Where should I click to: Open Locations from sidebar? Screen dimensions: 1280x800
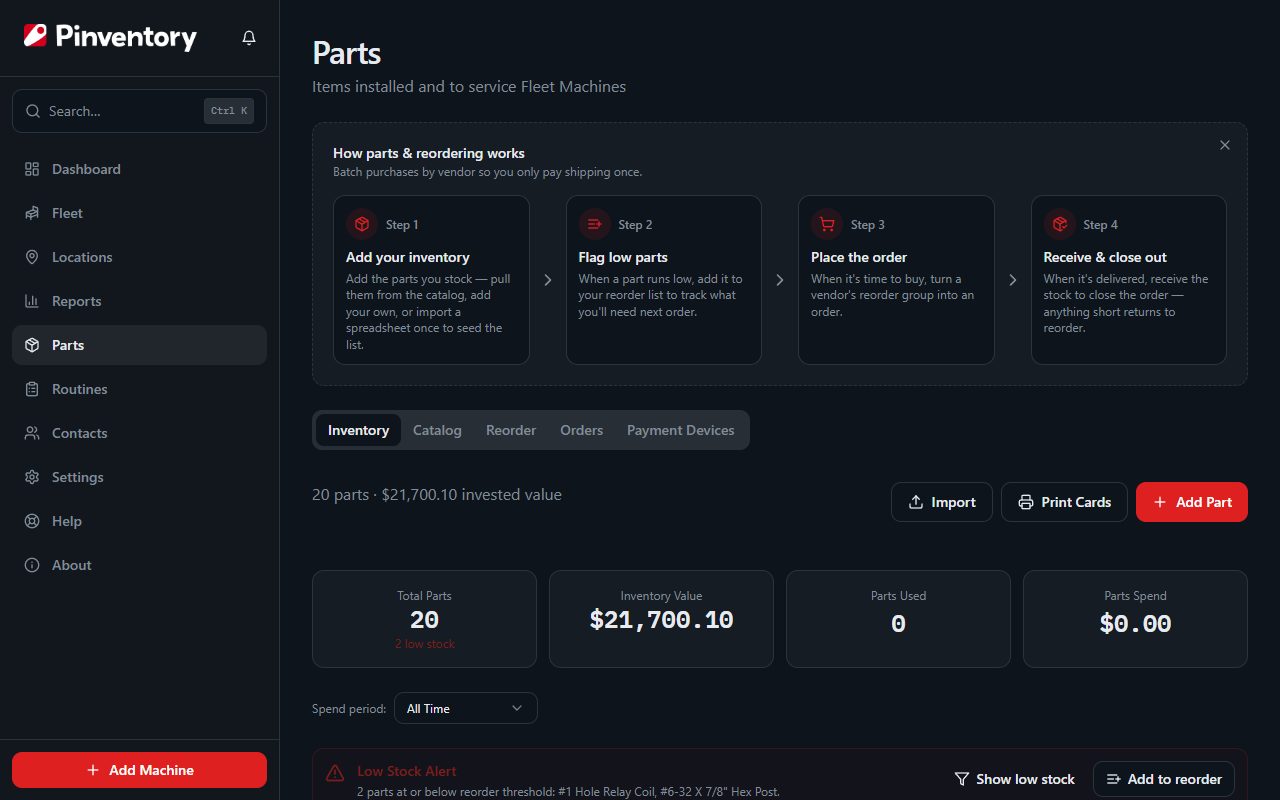[139, 257]
